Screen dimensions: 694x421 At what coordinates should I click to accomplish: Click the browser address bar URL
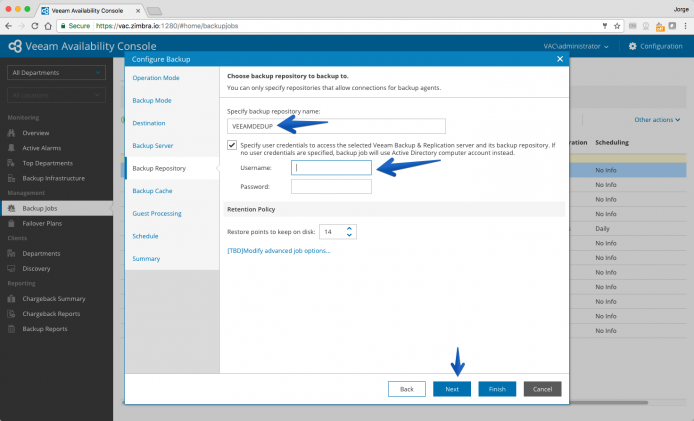[167, 26]
